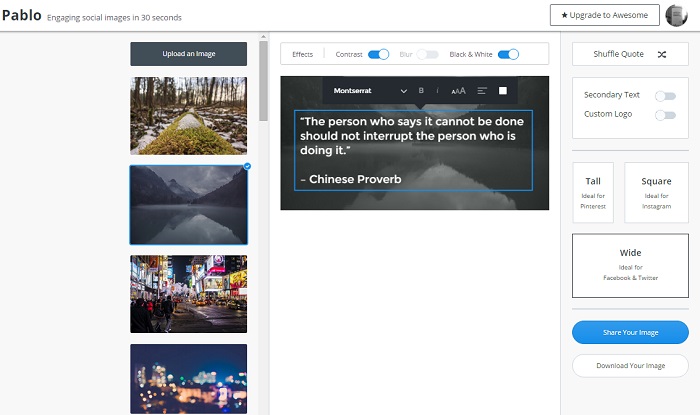
Task: Open the text size AAA icon
Action: point(458,91)
